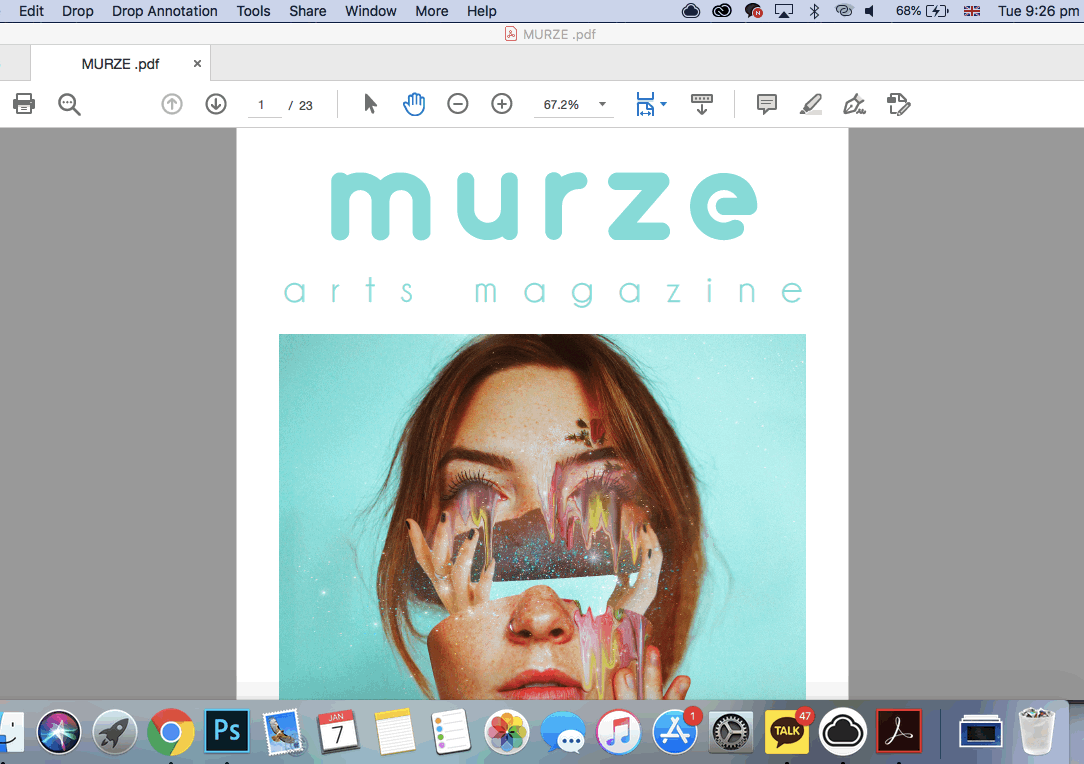Image resolution: width=1084 pixels, height=764 pixels.
Task: Click the battery 68% status indicator
Action: click(922, 11)
